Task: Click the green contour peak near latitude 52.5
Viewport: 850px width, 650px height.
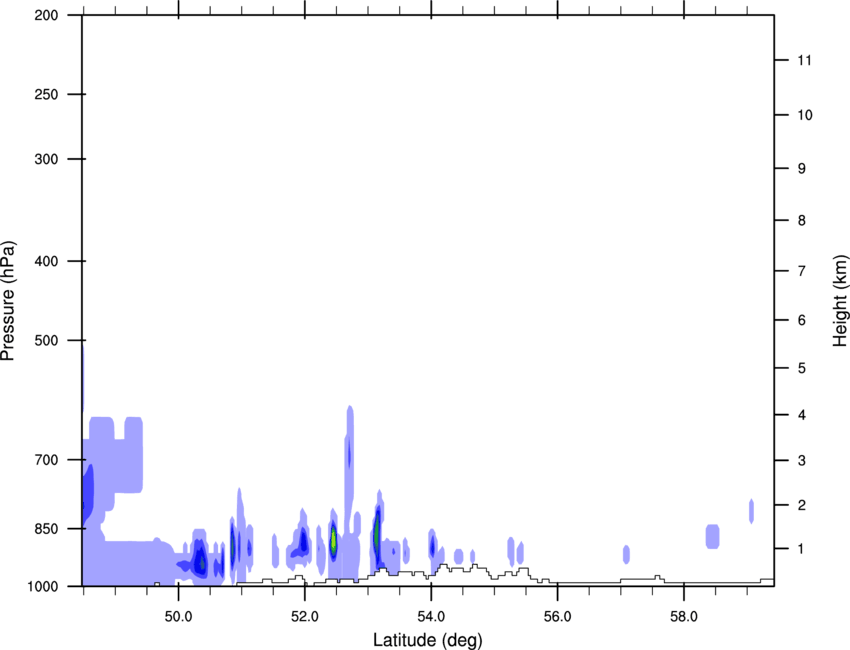Action: (x=334, y=539)
